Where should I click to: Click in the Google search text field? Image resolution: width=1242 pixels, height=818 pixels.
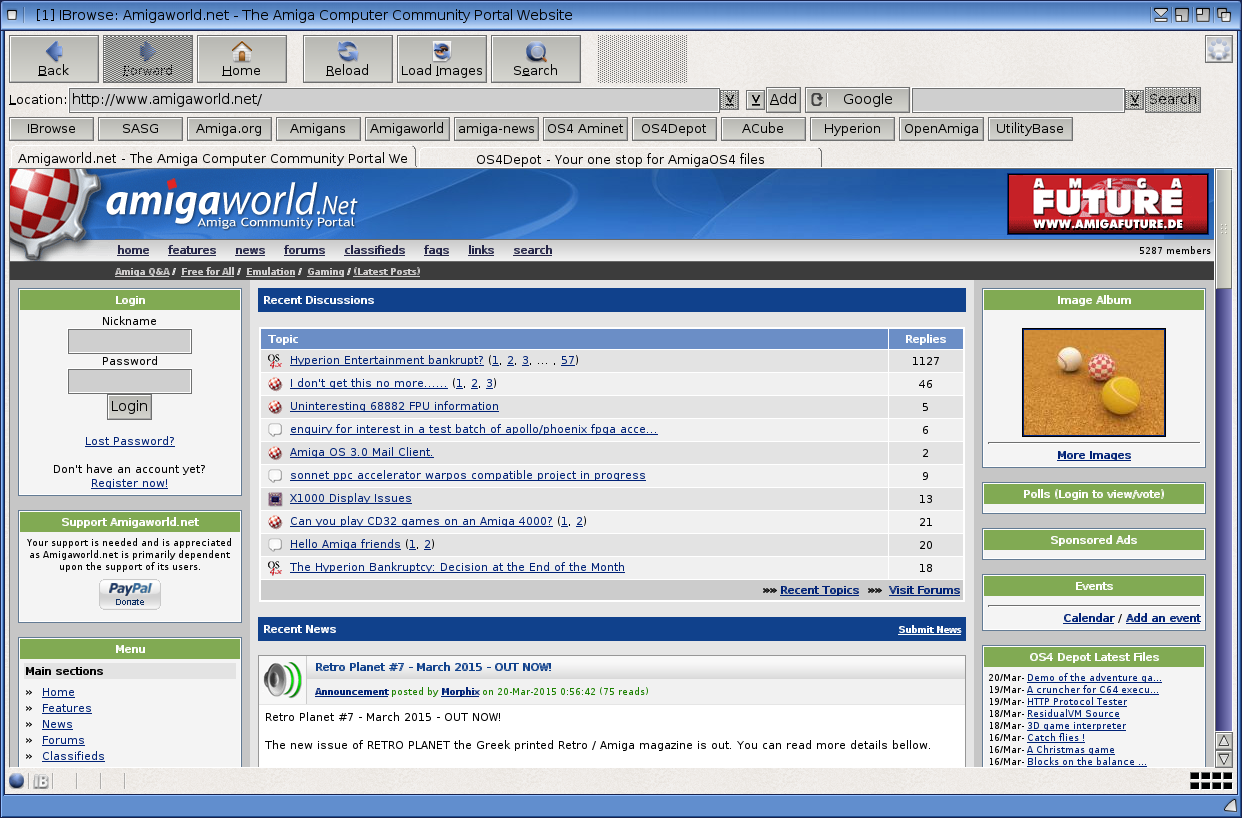(x=1019, y=100)
